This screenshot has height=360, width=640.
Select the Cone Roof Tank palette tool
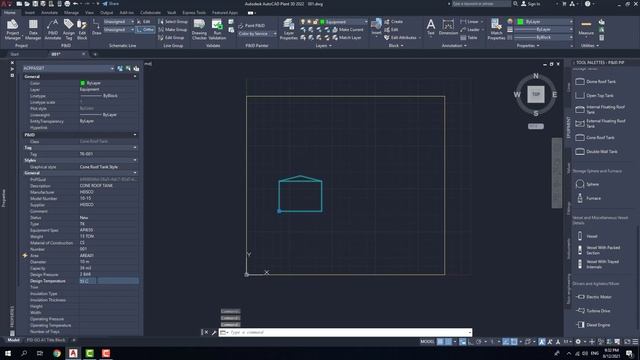coord(595,138)
